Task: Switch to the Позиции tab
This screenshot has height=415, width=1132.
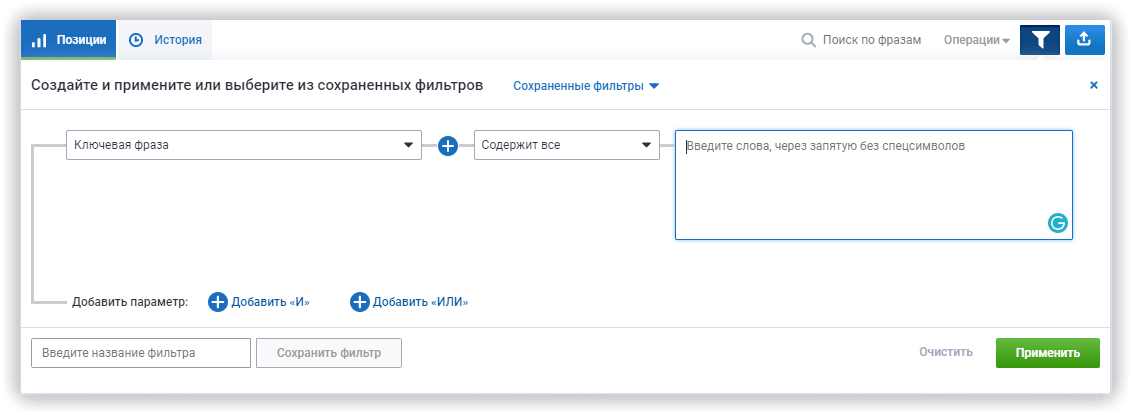Action: [x=69, y=40]
